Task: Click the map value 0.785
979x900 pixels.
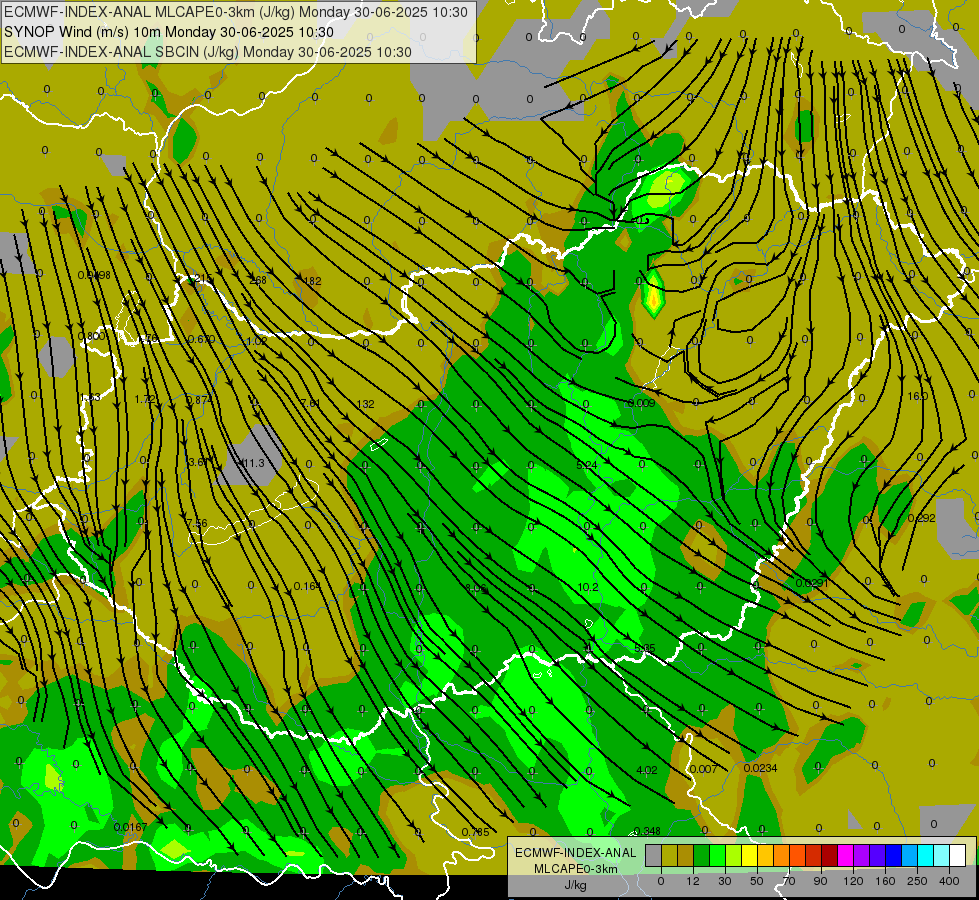Action: pyautogui.click(x=475, y=832)
